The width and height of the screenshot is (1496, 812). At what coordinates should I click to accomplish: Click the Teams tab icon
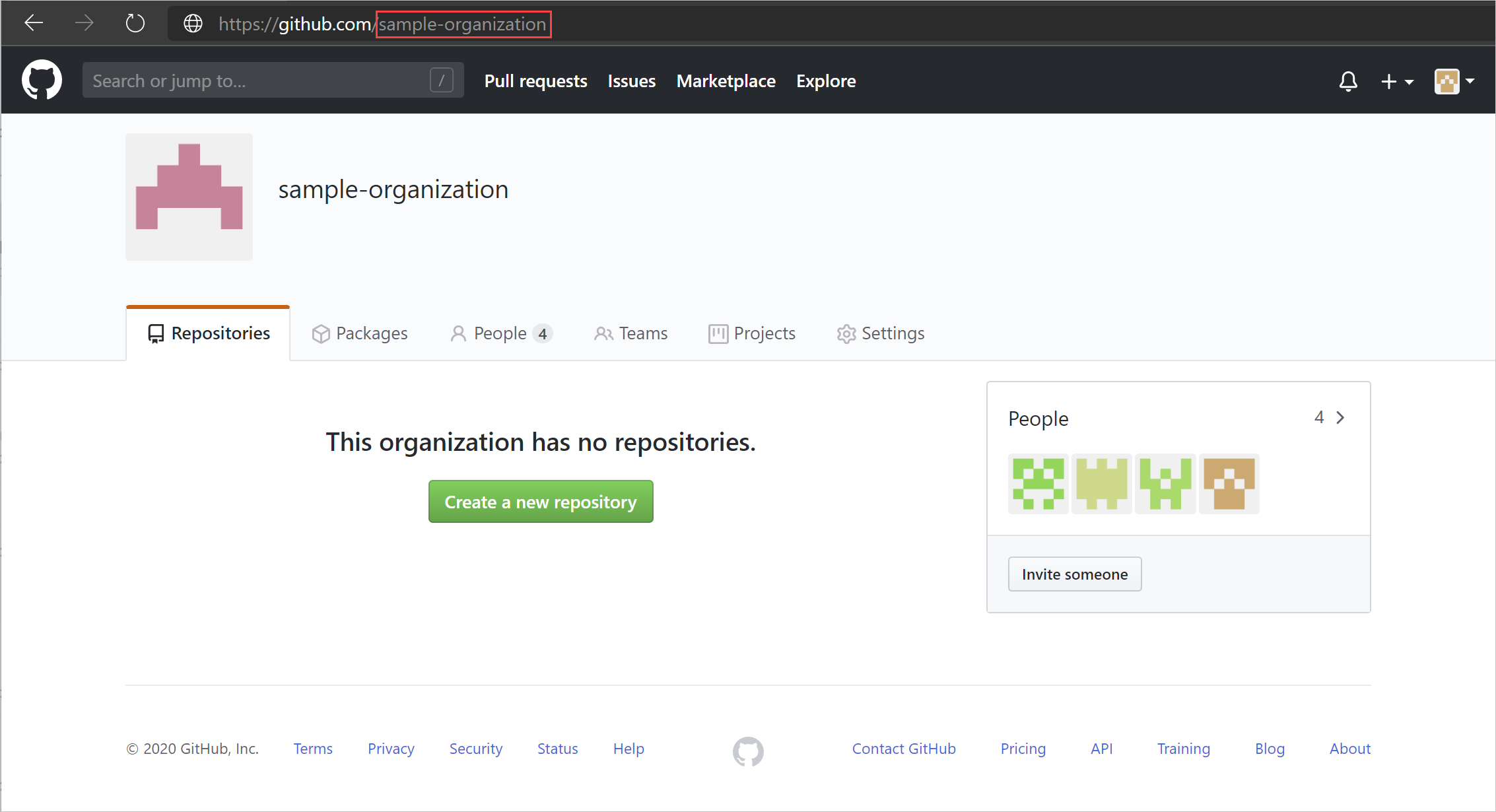[x=601, y=334]
